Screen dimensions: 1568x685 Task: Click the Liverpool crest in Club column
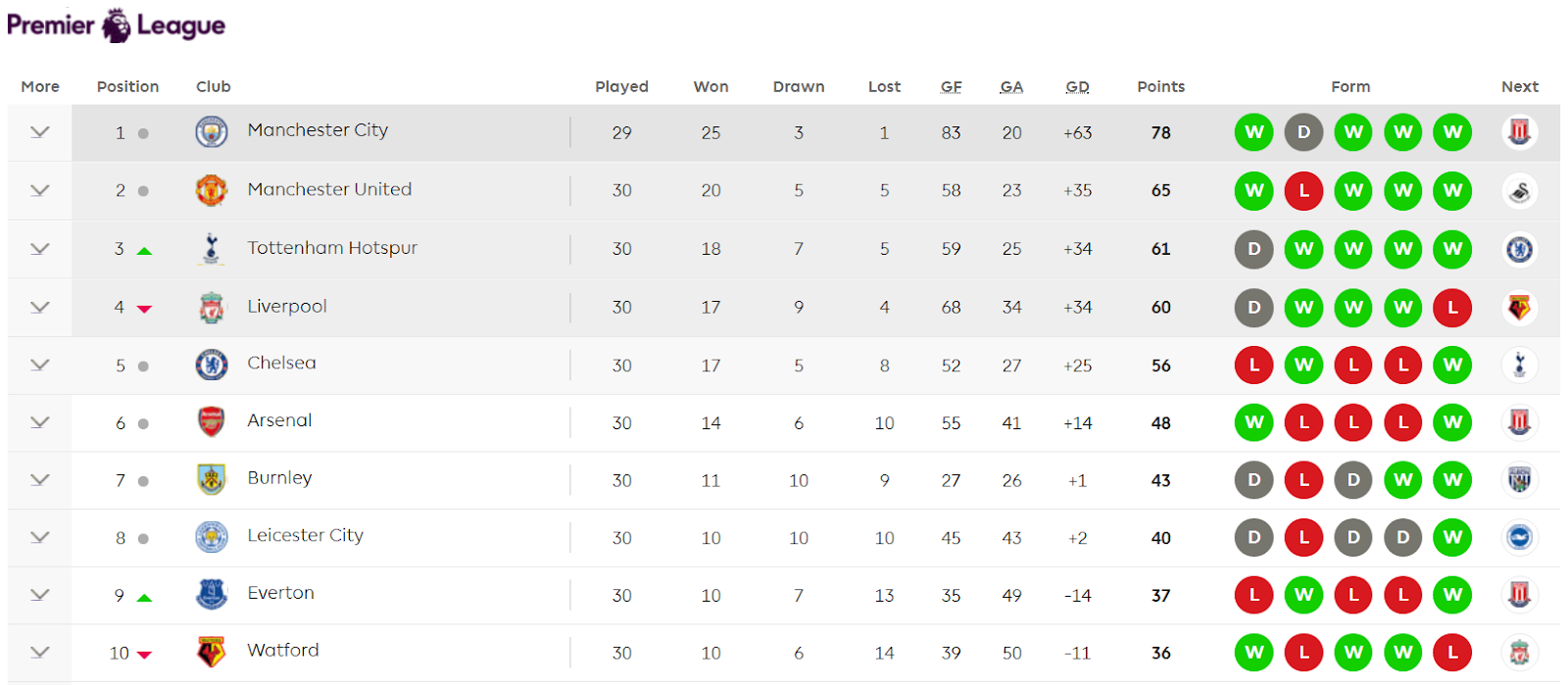point(212,308)
